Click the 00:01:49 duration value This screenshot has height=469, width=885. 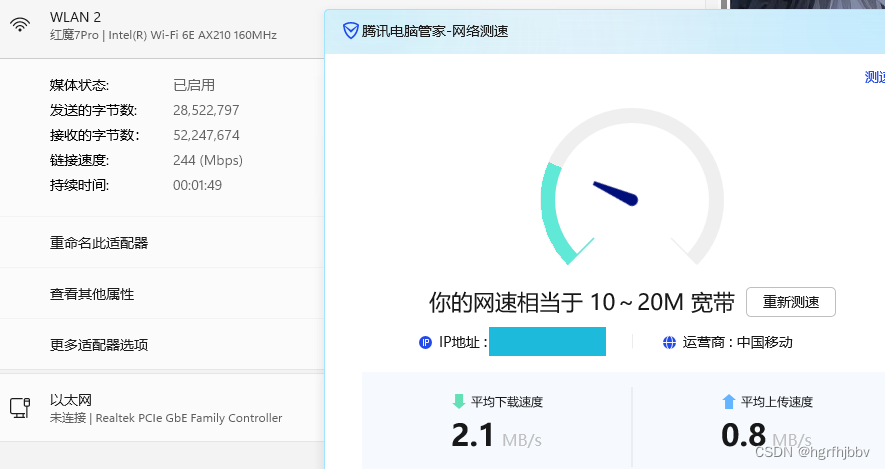[197, 185]
